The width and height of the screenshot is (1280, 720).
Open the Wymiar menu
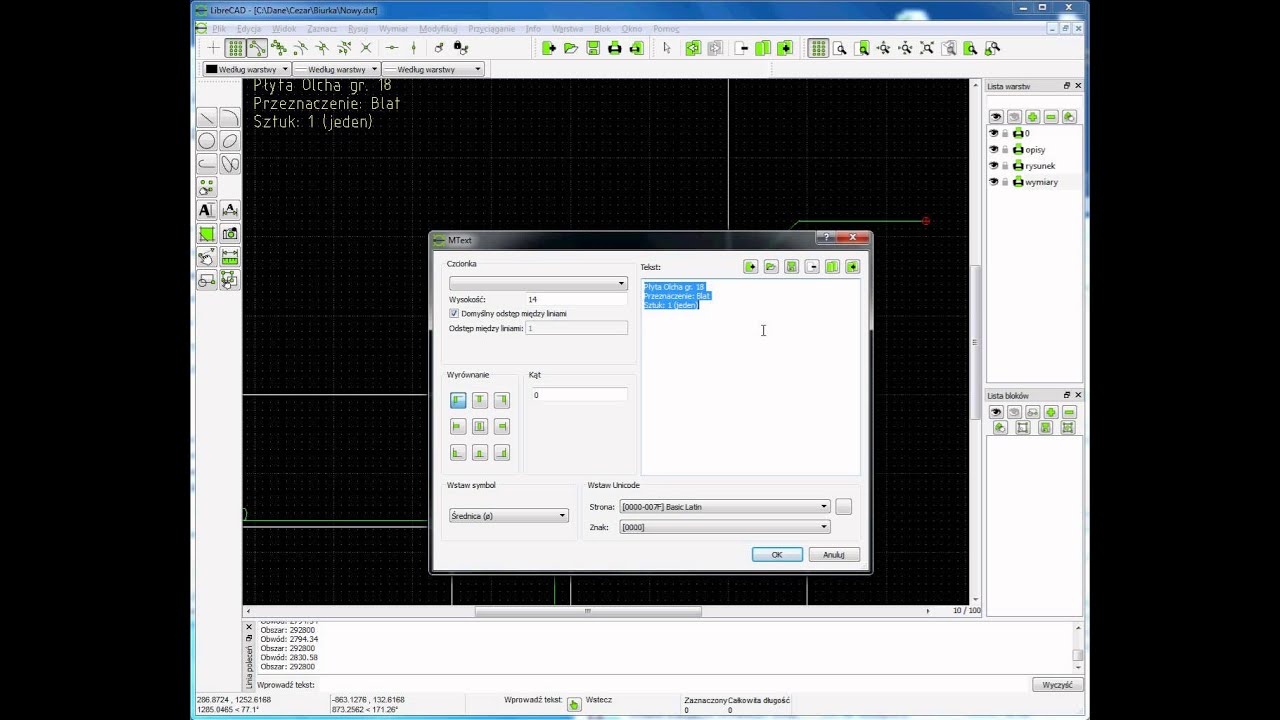[x=393, y=29]
